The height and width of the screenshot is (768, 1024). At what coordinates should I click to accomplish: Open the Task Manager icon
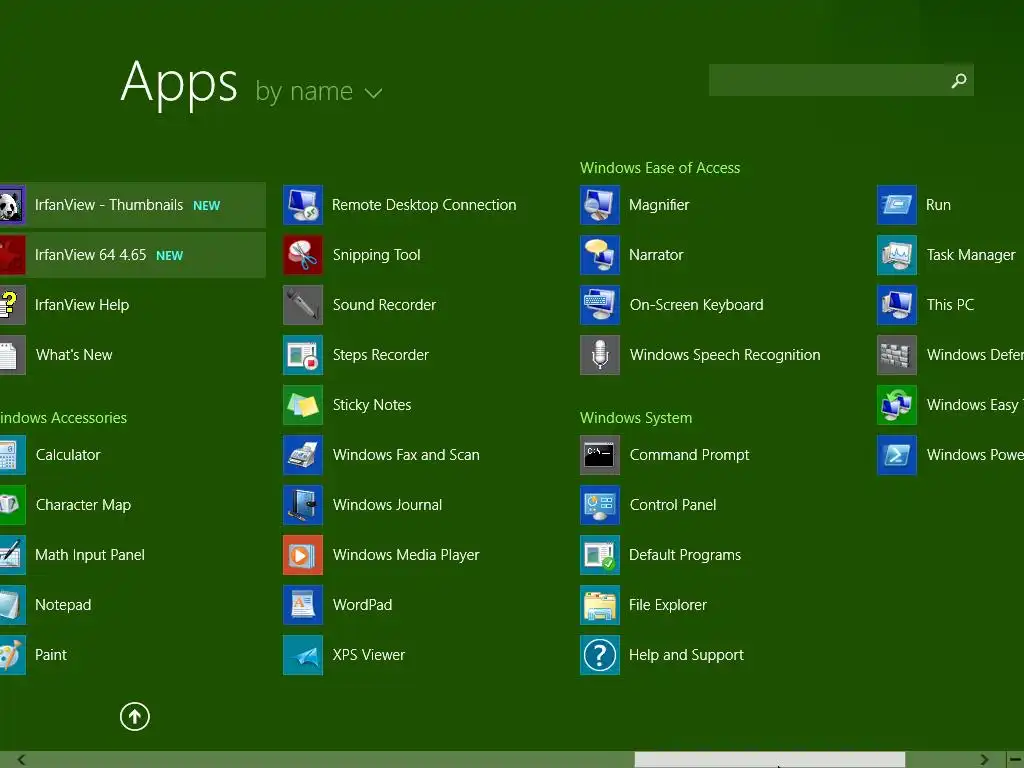point(897,255)
